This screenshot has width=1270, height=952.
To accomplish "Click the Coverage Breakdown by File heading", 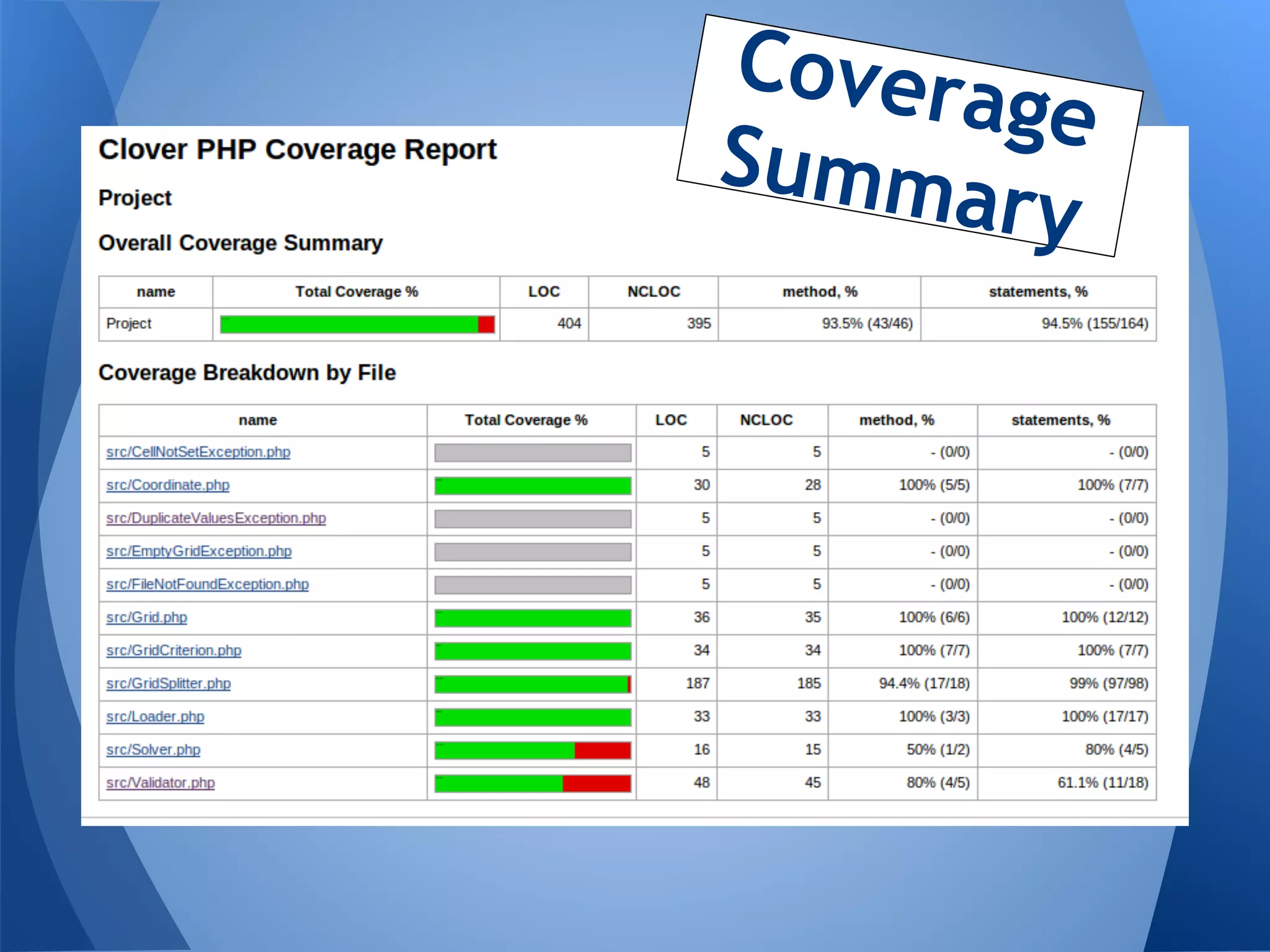I will pos(247,372).
